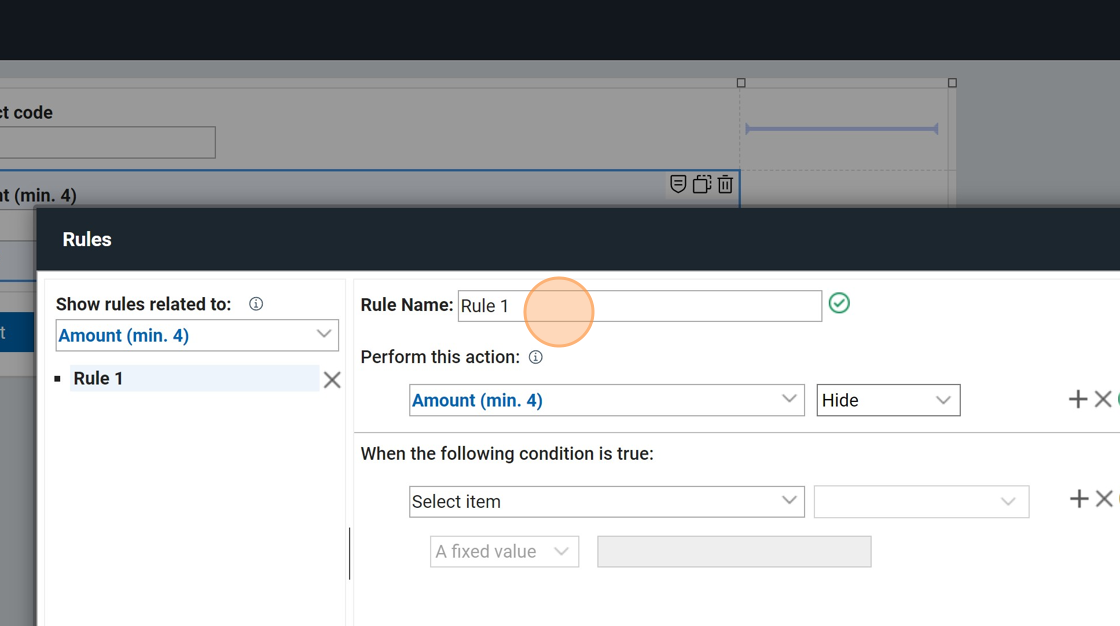Click the green rule name validation checkmark
Image resolution: width=1120 pixels, height=626 pixels.
839,303
